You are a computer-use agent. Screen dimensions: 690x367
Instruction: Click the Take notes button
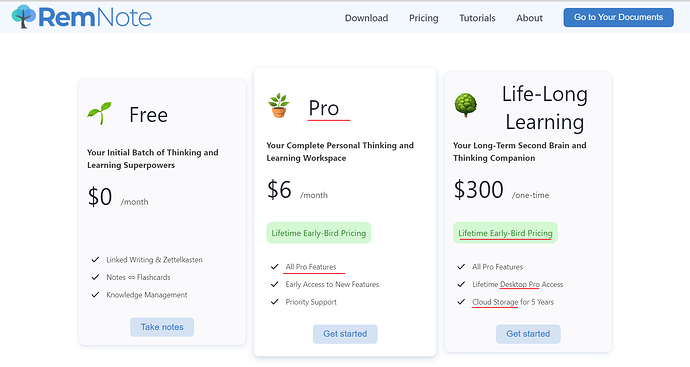162,327
